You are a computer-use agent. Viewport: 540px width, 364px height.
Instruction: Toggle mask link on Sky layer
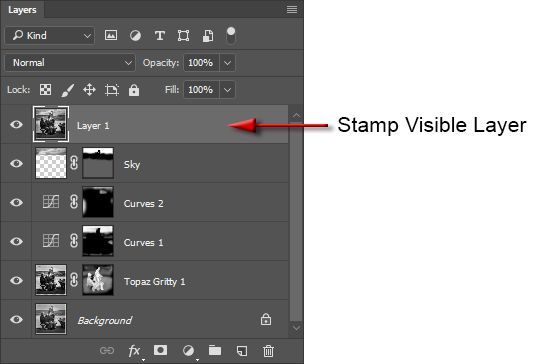(x=74, y=163)
